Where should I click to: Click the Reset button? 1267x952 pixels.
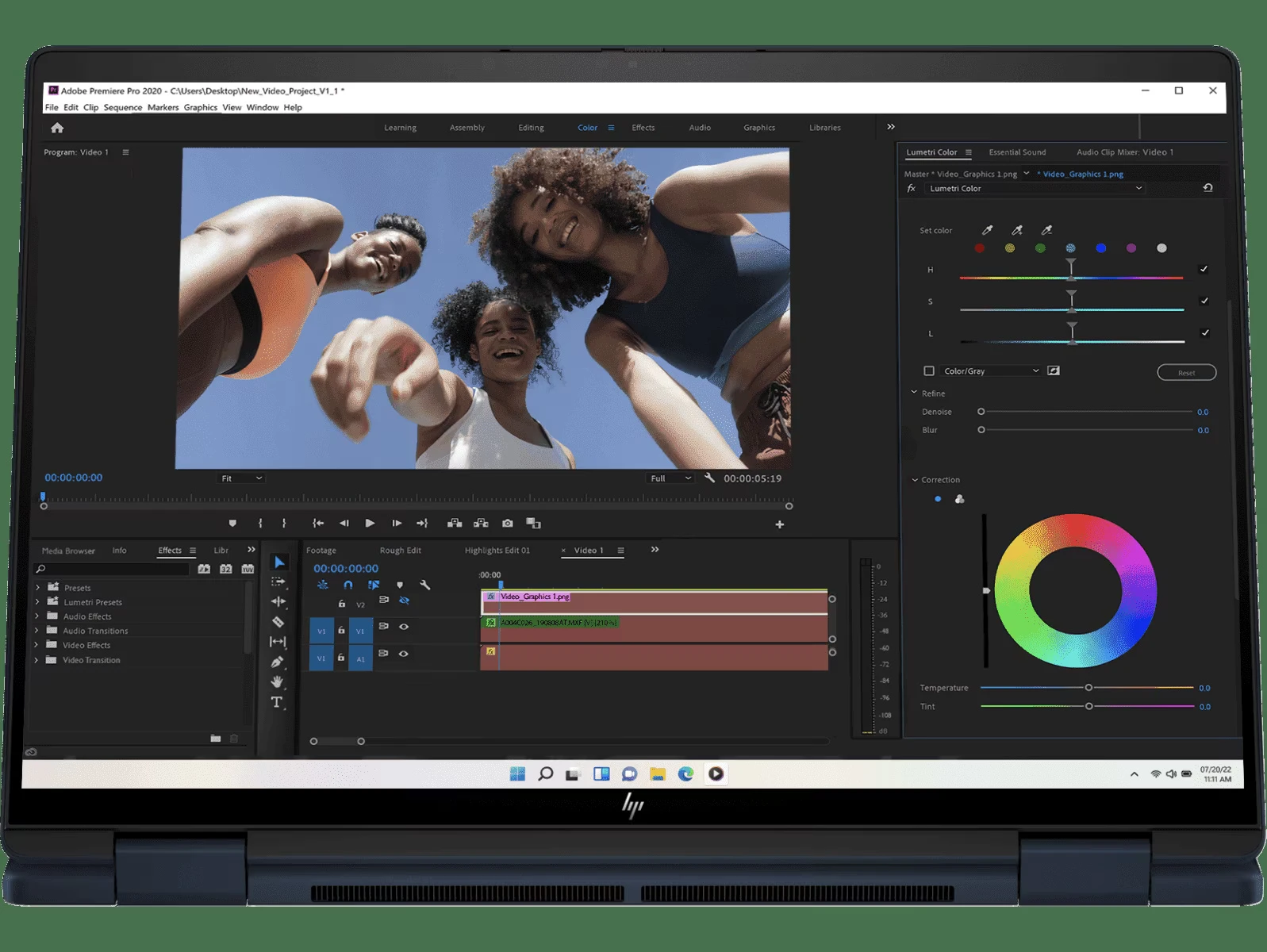point(1186,372)
